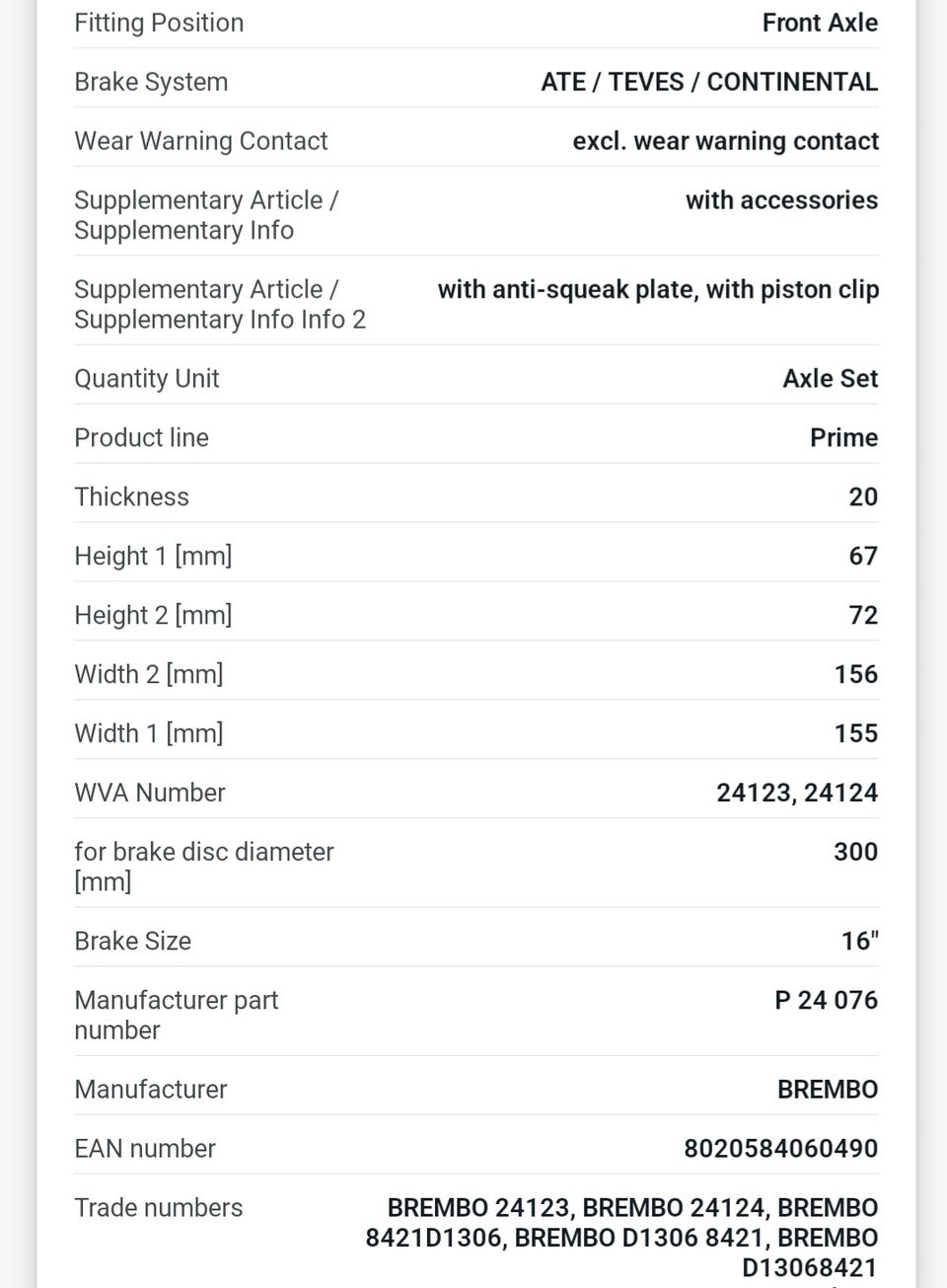Viewport: 947px width, 1288px height.
Task: Click the ATE / TEVES / CONTINENTAL brake system value
Action: tap(709, 82)
